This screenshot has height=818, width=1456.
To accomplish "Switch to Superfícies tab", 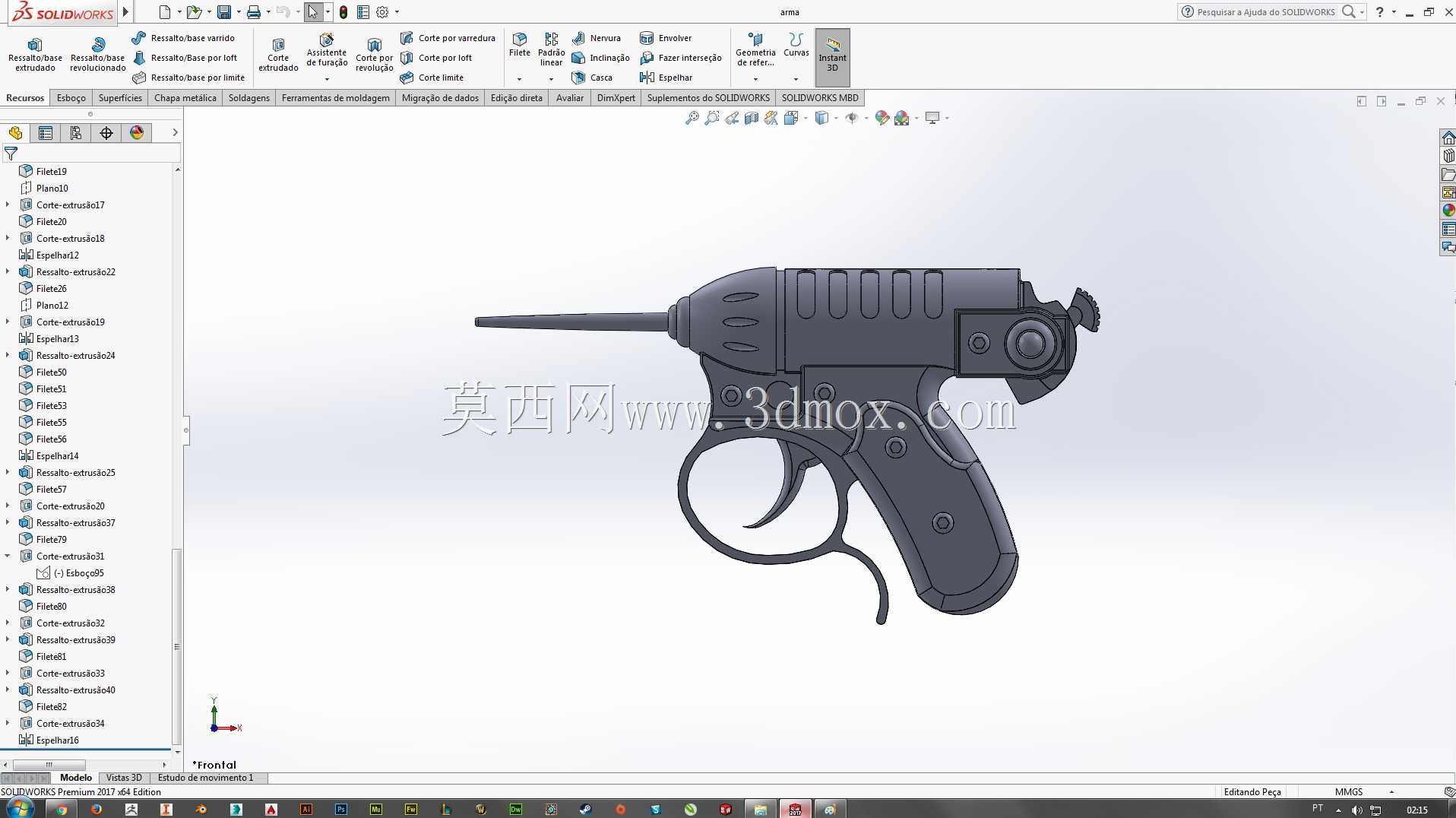I will (x=120, y=98).
